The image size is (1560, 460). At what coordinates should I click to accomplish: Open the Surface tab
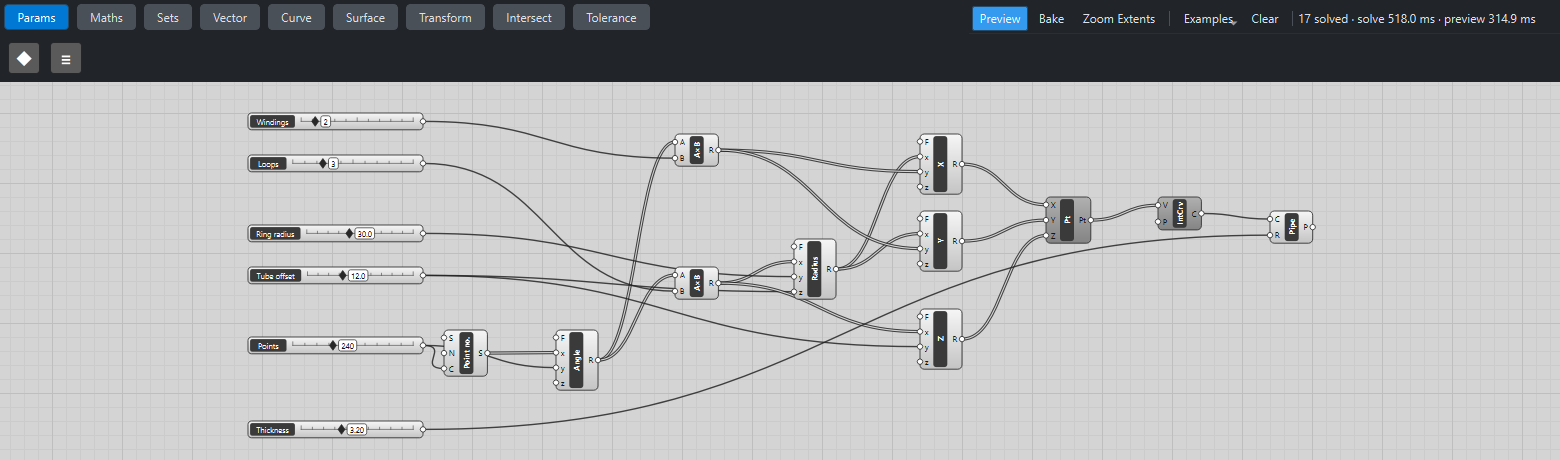(x=365, y=17)
